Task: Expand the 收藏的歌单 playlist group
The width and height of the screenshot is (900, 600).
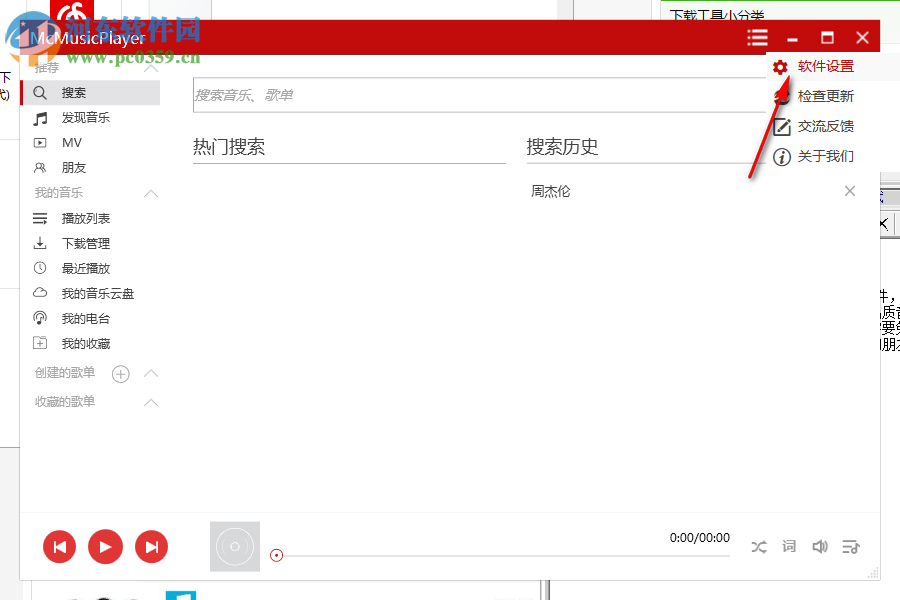Action: (151, 402)
